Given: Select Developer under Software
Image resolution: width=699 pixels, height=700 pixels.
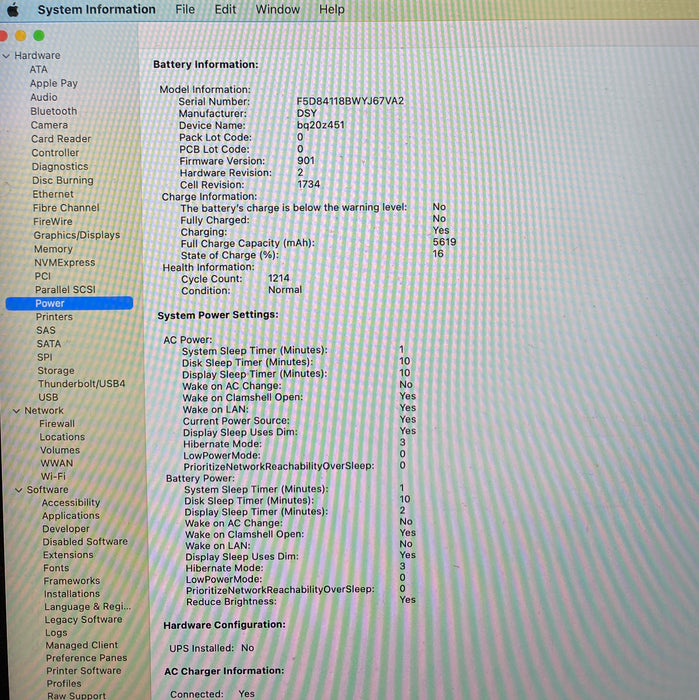Looking at the screenshot, I should pyautogui.click(x=66, y=529).
